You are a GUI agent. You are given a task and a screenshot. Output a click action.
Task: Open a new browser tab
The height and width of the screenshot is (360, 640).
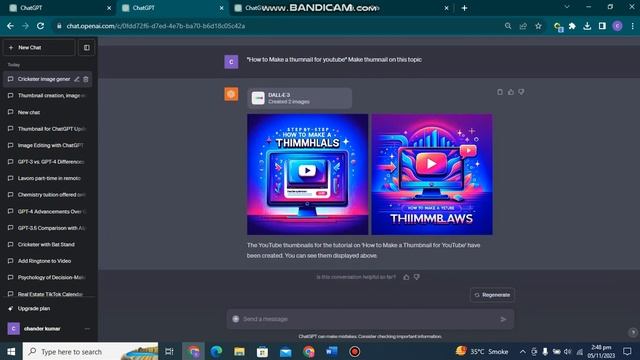tap(464, 8)
